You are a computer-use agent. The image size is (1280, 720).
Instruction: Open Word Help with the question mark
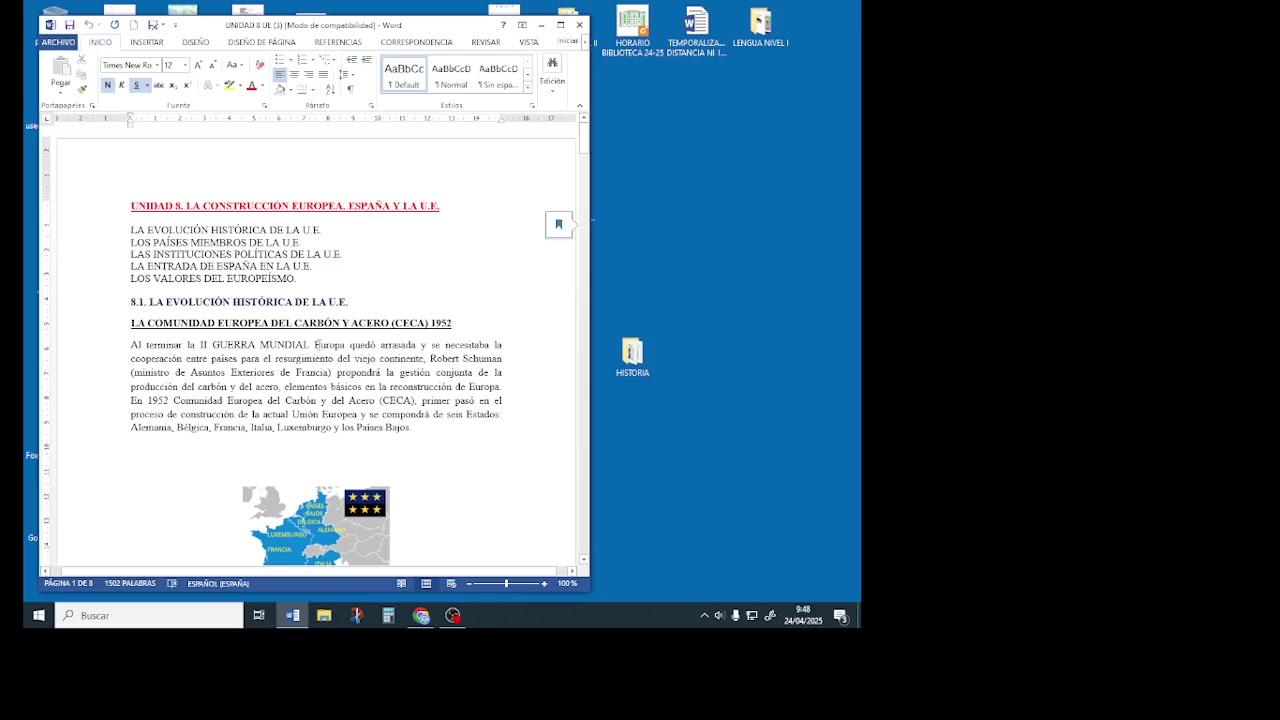503,25
